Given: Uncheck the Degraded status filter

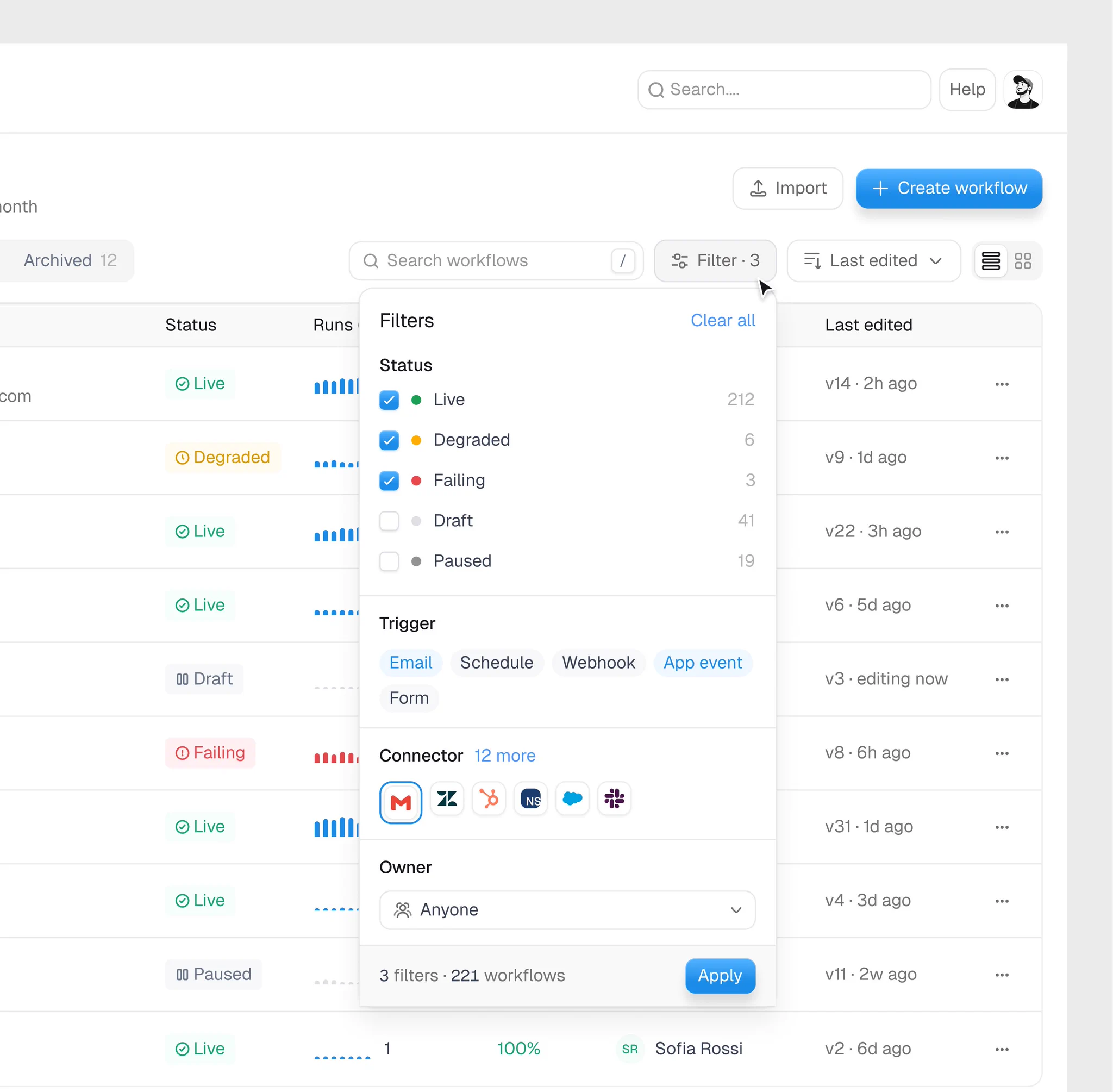Looking at the screenshot, I should [x=389, y=440].
